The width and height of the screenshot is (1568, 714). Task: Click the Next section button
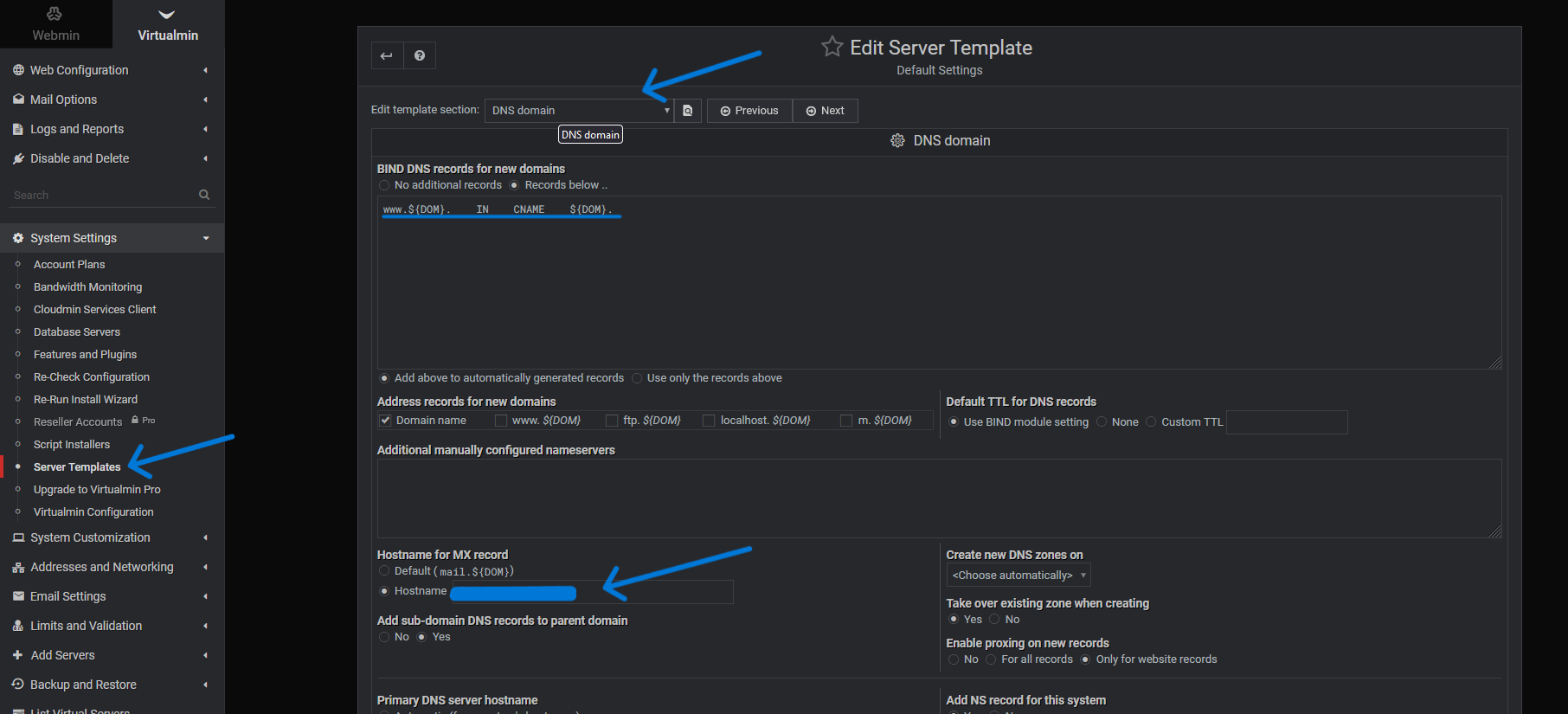(x=825, y=111)
